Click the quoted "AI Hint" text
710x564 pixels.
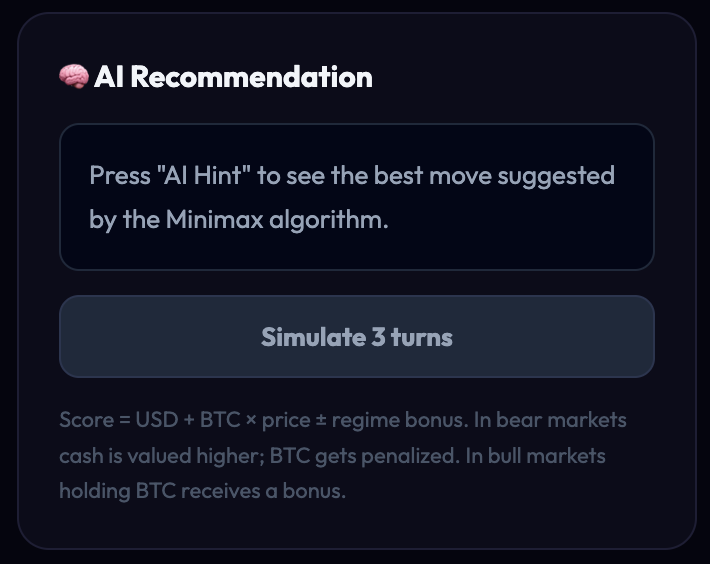coord(204,176)
